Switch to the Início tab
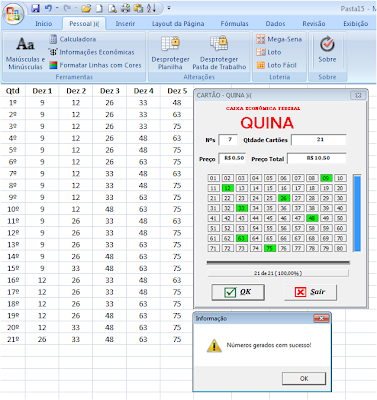The height and width of the screenshot is (400, 377). click(44, 24)
